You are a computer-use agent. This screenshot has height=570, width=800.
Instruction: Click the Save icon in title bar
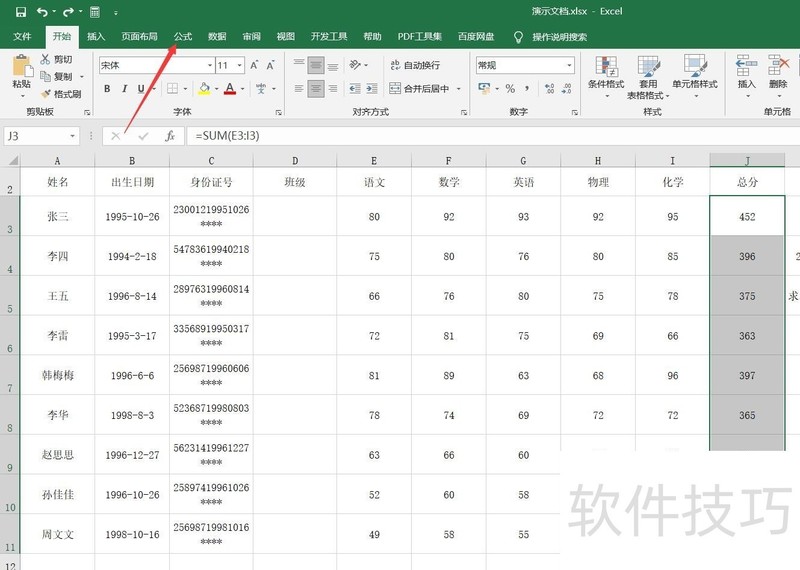21,12
